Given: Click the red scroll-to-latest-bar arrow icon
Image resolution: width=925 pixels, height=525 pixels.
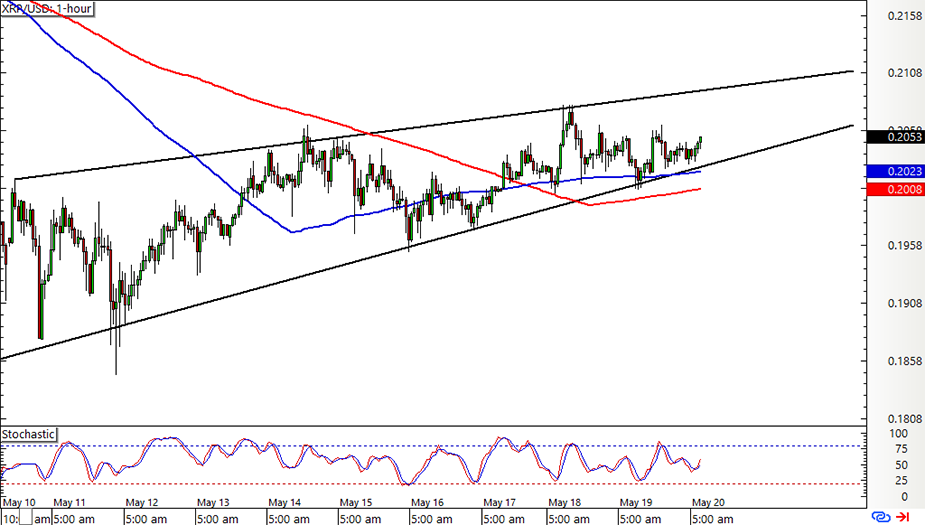Looking at the screenshot, I should (x=902, y=517).
